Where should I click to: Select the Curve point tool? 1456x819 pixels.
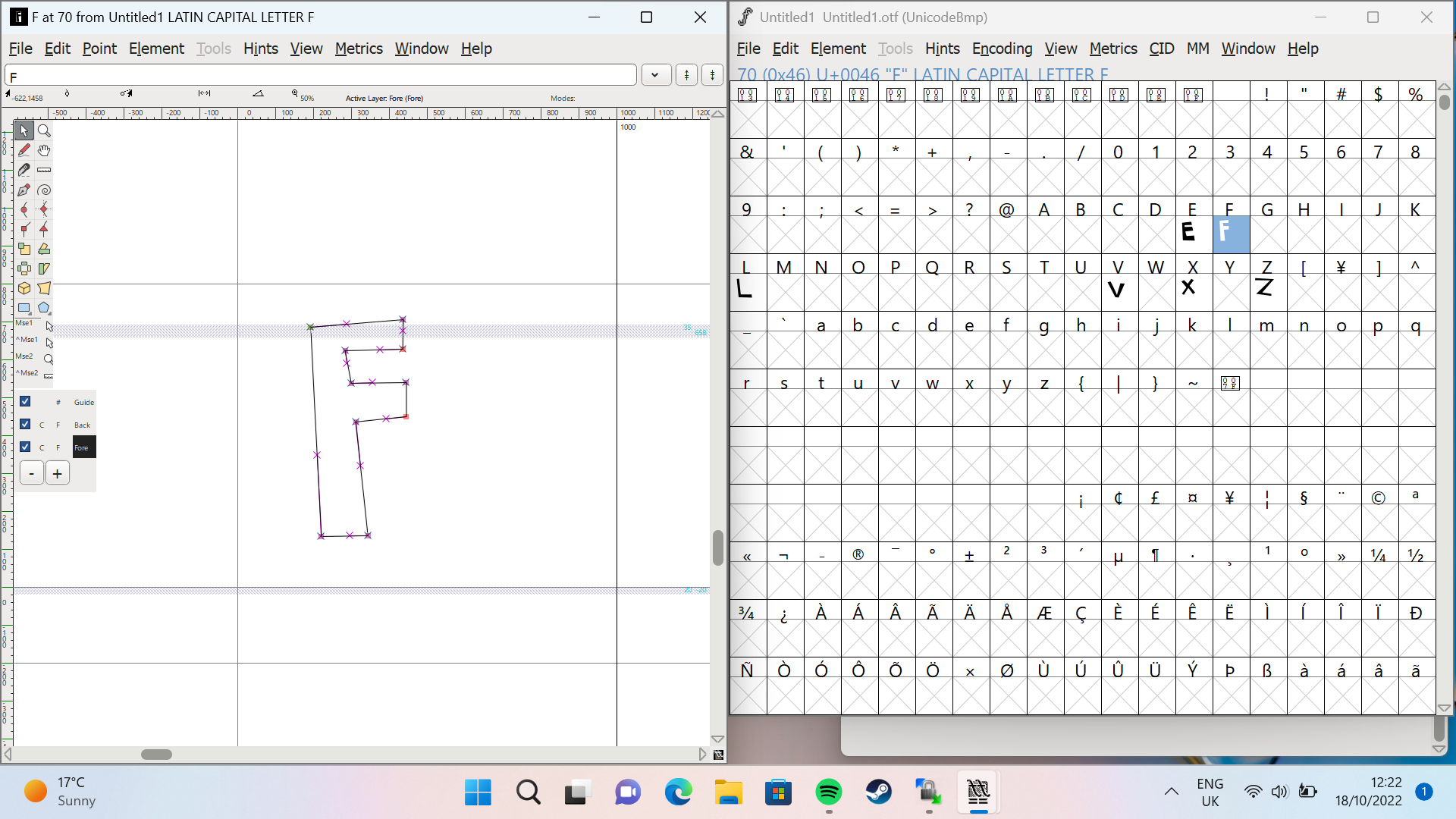24,209
